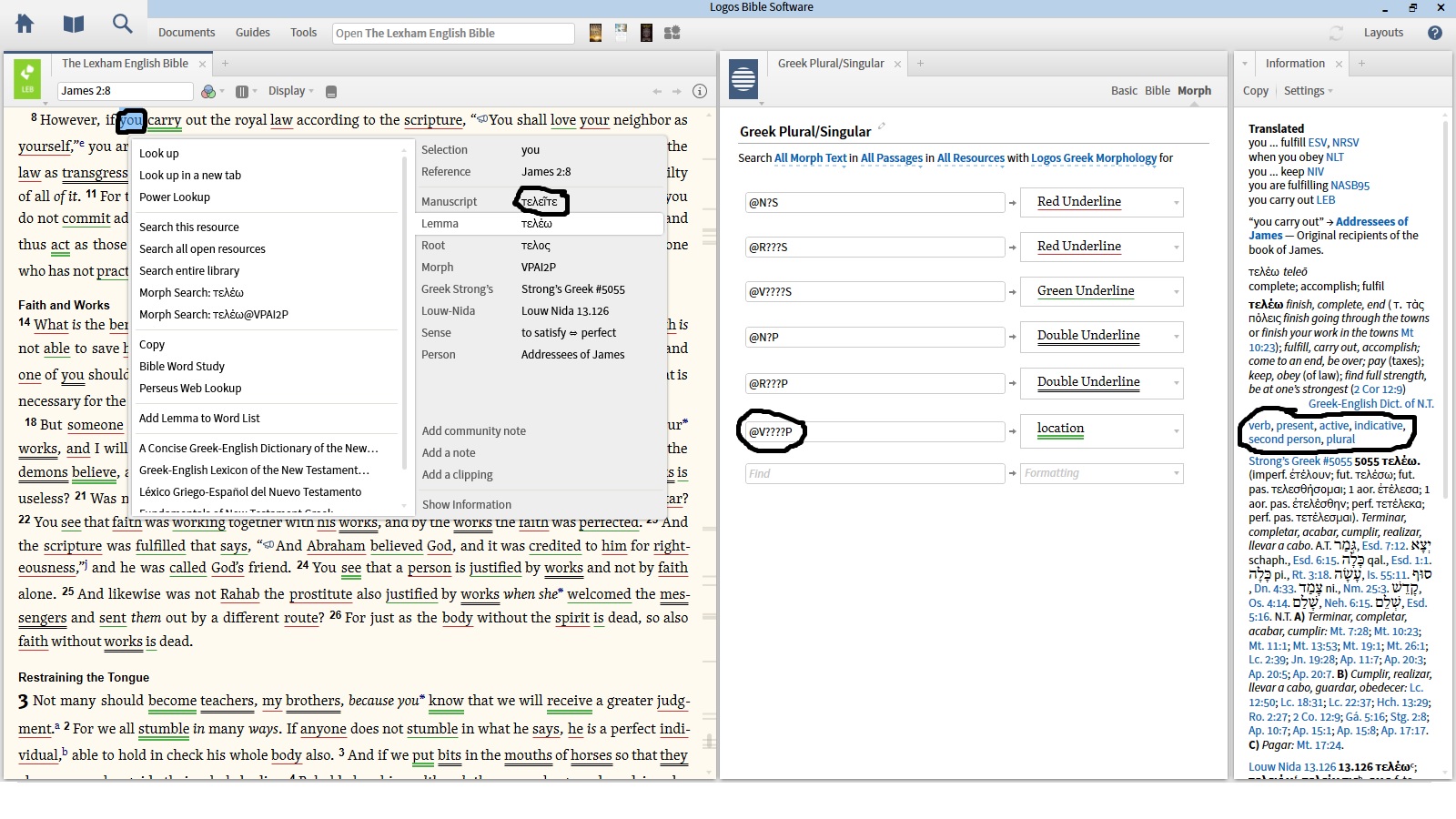Screen dimensions: 1456x819
Task: Open the empty Formatting dropdown
Action: (1101, 473)
